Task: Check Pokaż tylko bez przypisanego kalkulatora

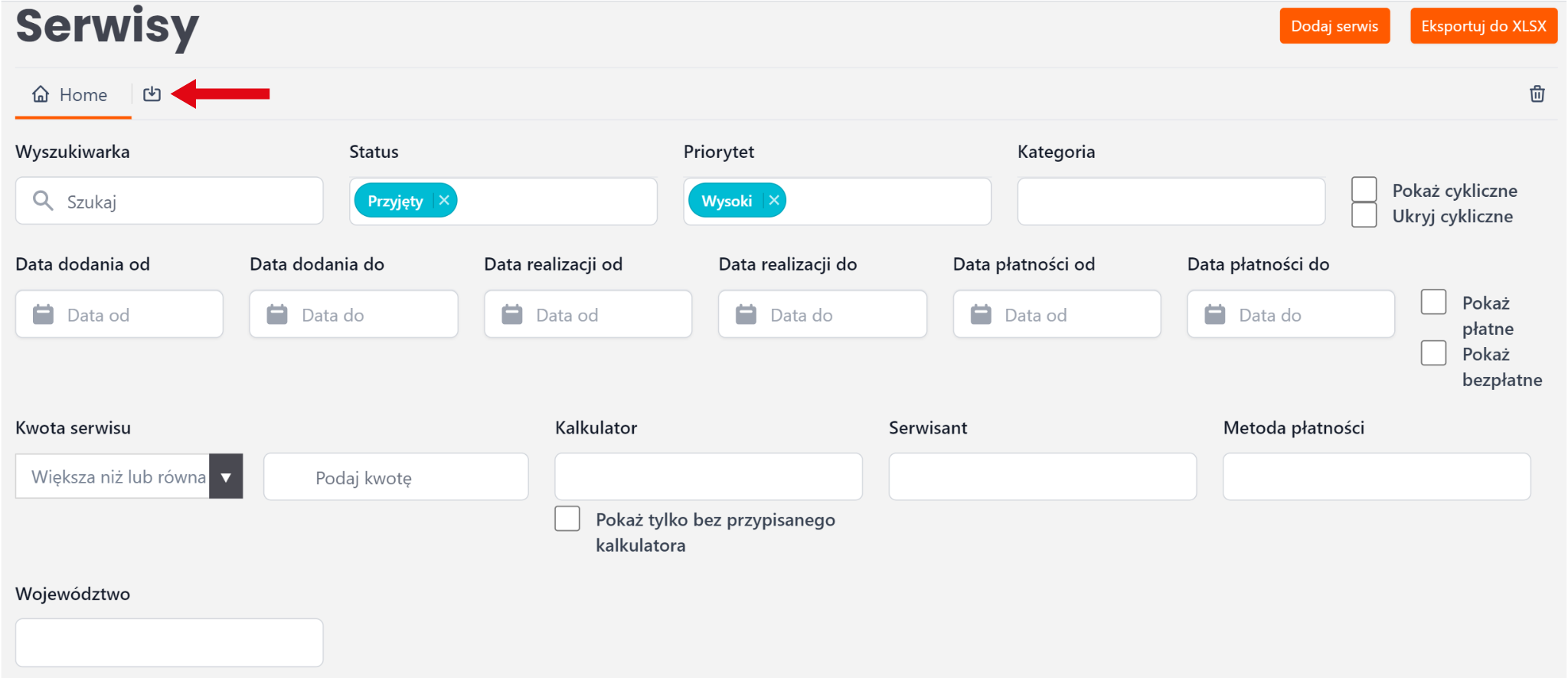Action: [x=567, y=519]
